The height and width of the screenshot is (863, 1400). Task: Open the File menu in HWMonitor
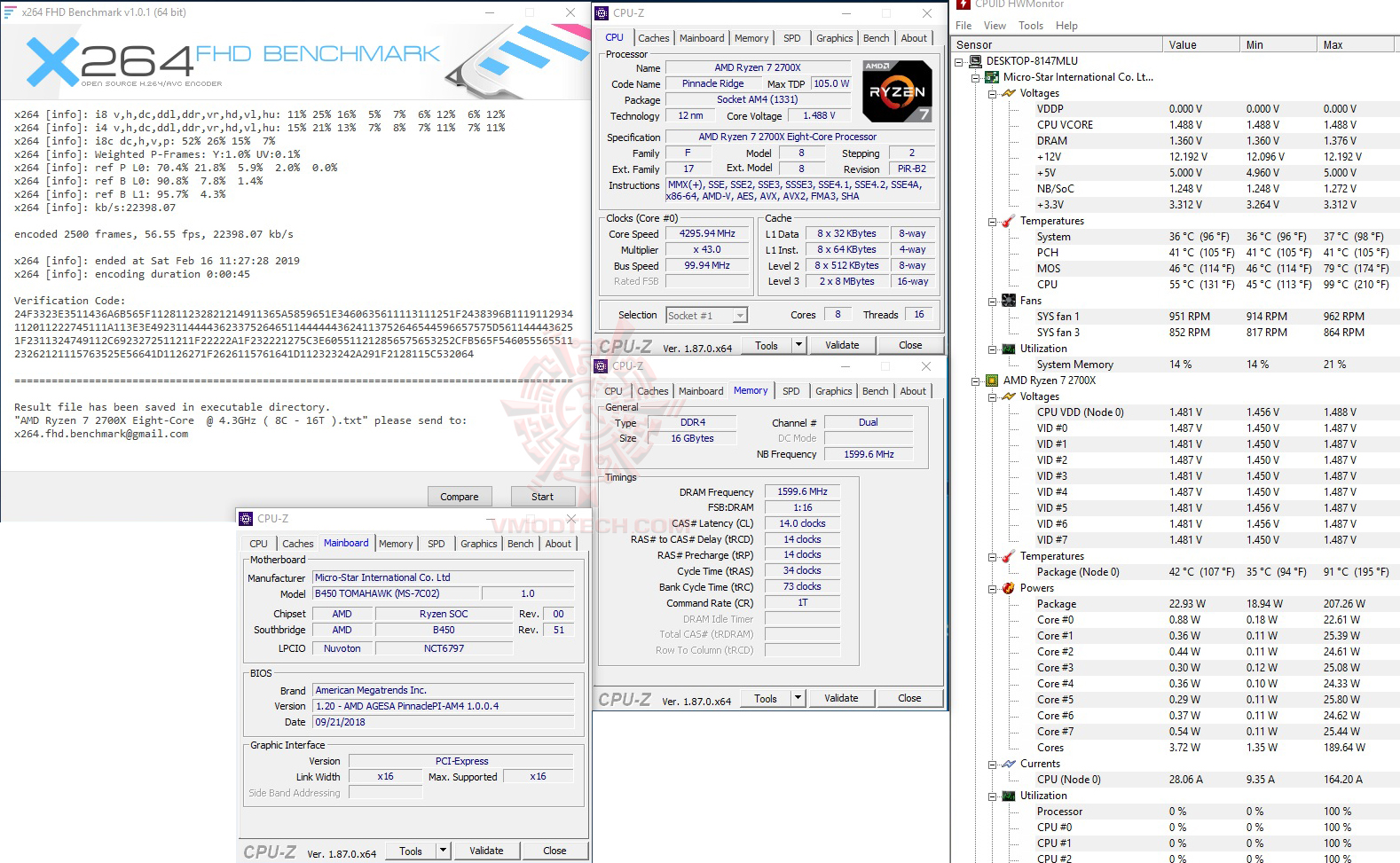click(x=963, y=26)
